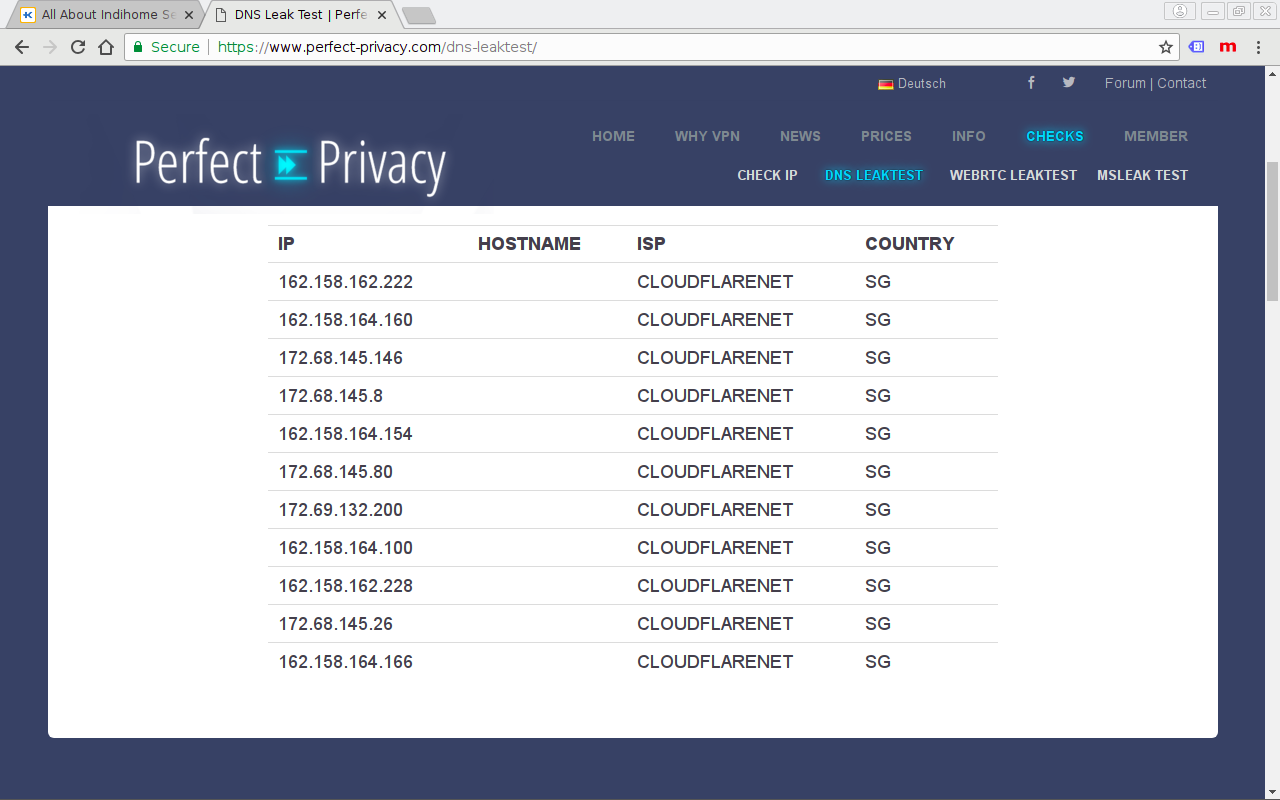Viewport: 1280px width, 800px height.
Task: Select IP address 172.68.145.146
Action: (341, 358)
